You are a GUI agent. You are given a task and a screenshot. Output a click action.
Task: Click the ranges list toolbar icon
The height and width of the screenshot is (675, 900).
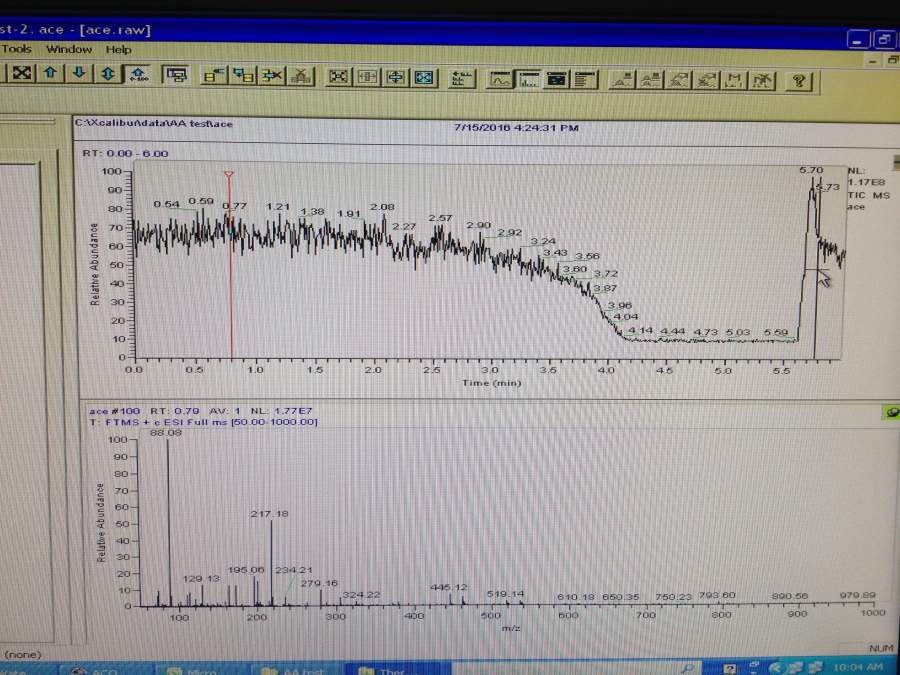(x=462, y=79)
